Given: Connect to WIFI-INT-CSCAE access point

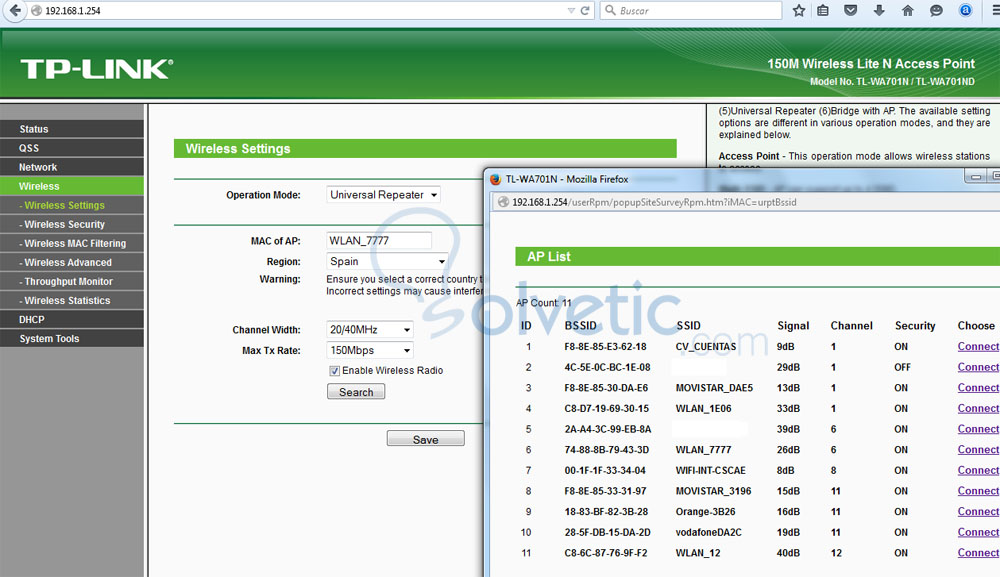Looking at the screenshot, I should point(978,471).
